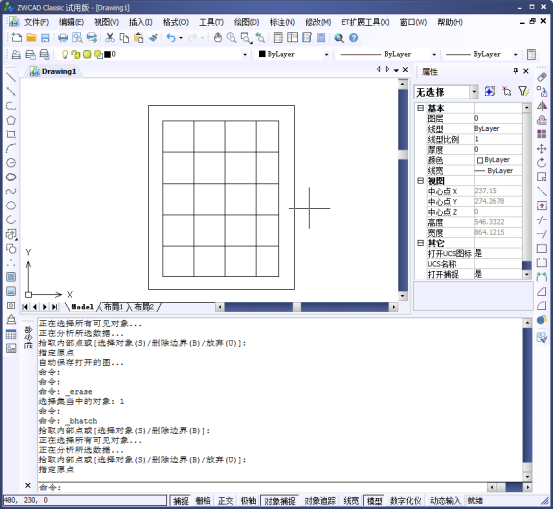Cut selection with the scissors icon
The width and height of the screenshot is (554, 509).
click(110, 37)
